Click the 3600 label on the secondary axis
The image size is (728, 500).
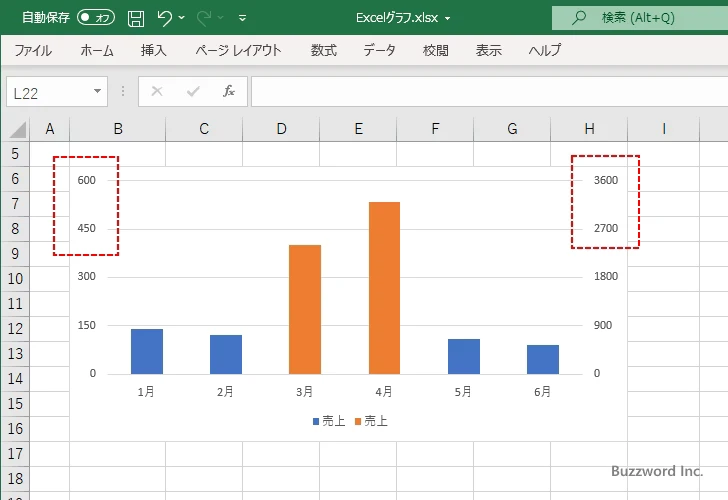[606, 180]
